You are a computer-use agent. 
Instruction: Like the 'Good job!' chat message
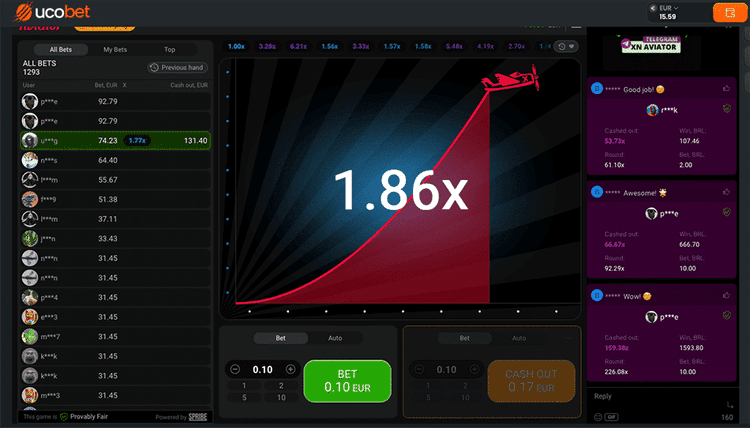(727, 88)
